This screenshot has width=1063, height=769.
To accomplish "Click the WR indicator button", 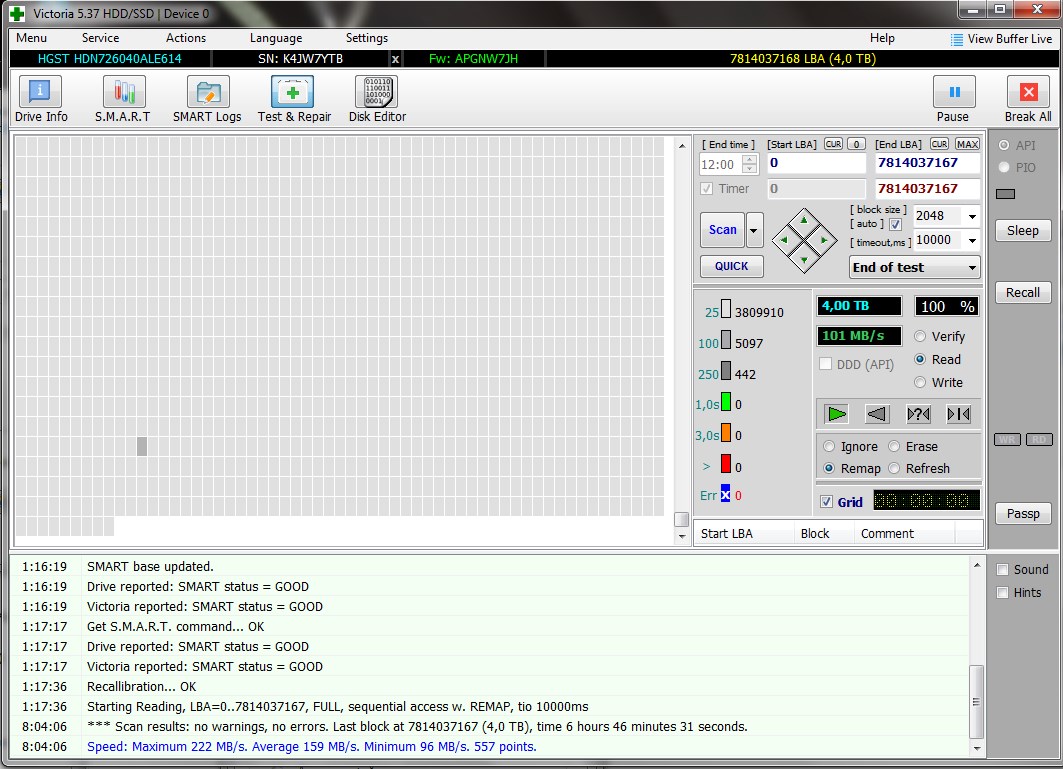I will click(x=1007, y=439).
